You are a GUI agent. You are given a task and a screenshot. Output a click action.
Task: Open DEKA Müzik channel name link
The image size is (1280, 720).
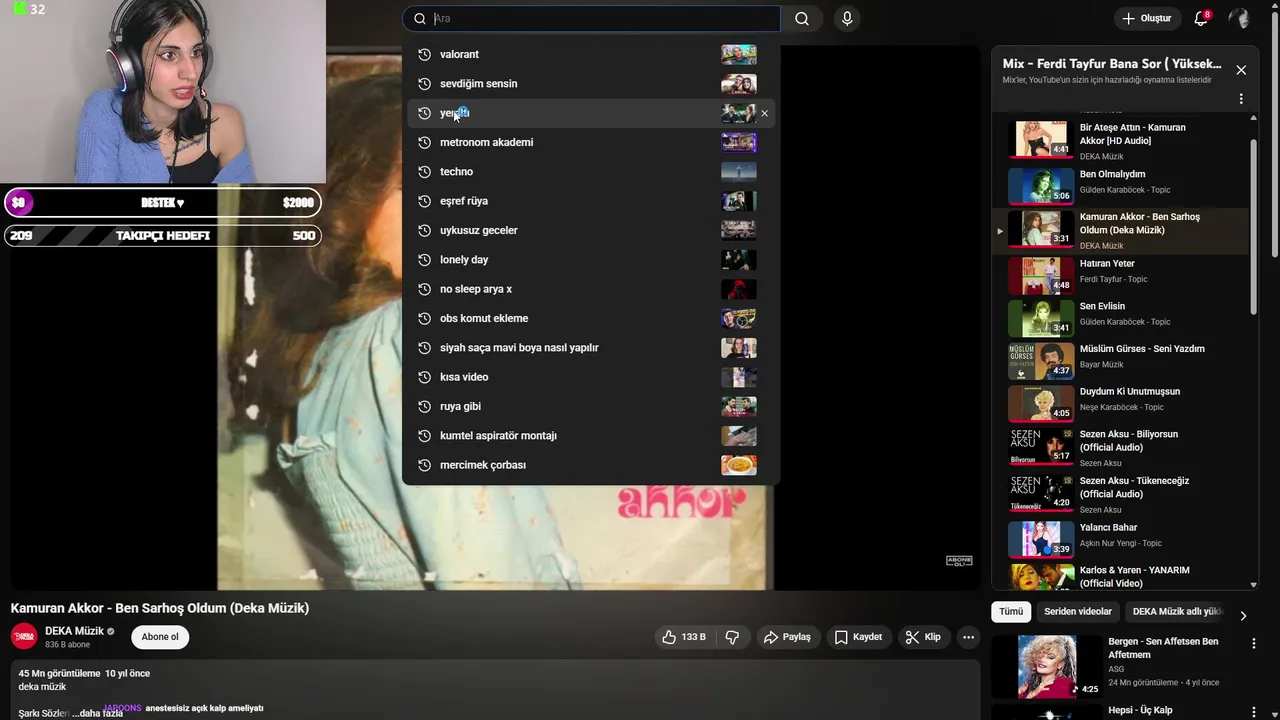pyautogui.click(x=74, y=631)
